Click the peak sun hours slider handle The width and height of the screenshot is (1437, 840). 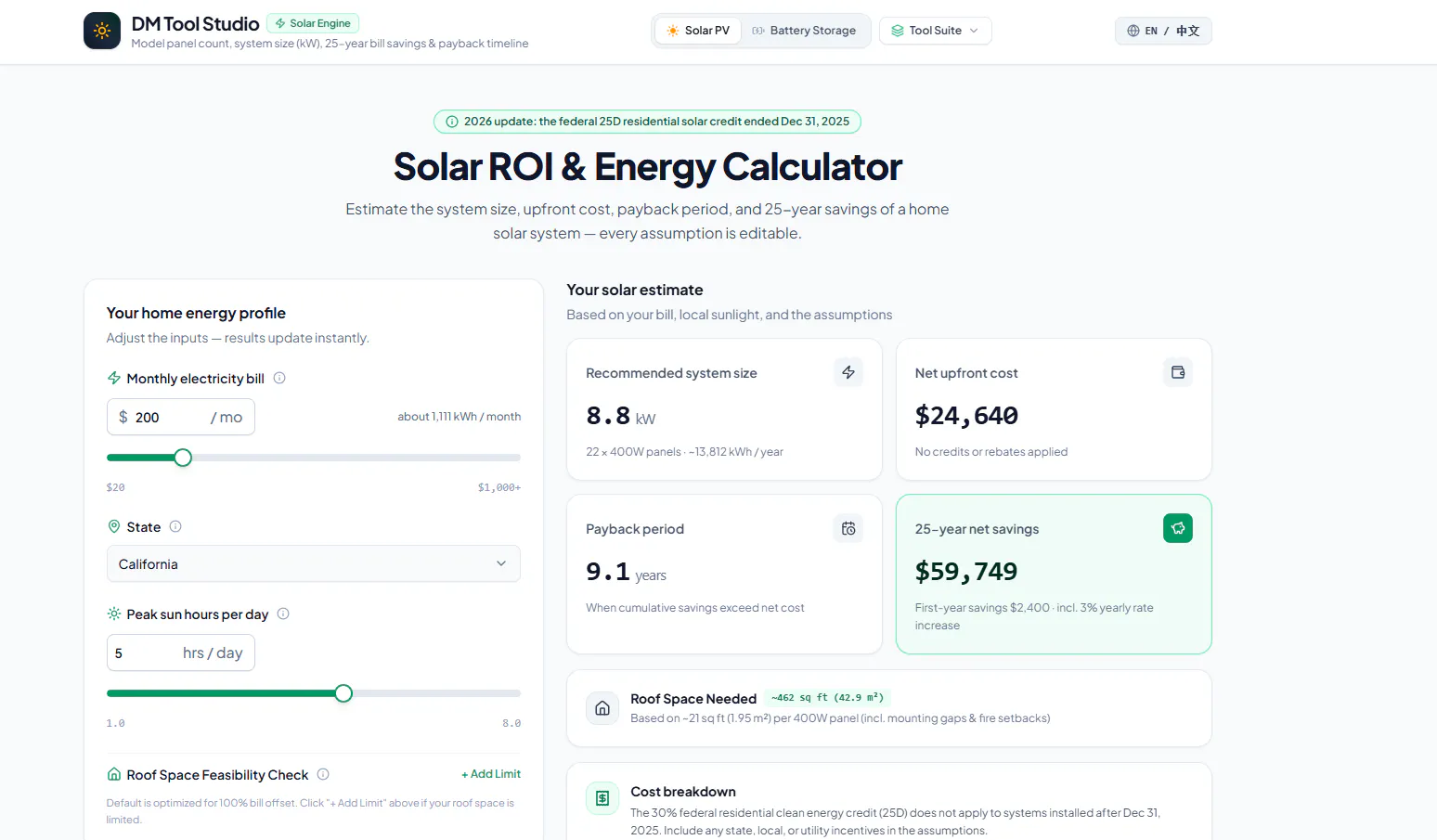(x=343, y=693)
